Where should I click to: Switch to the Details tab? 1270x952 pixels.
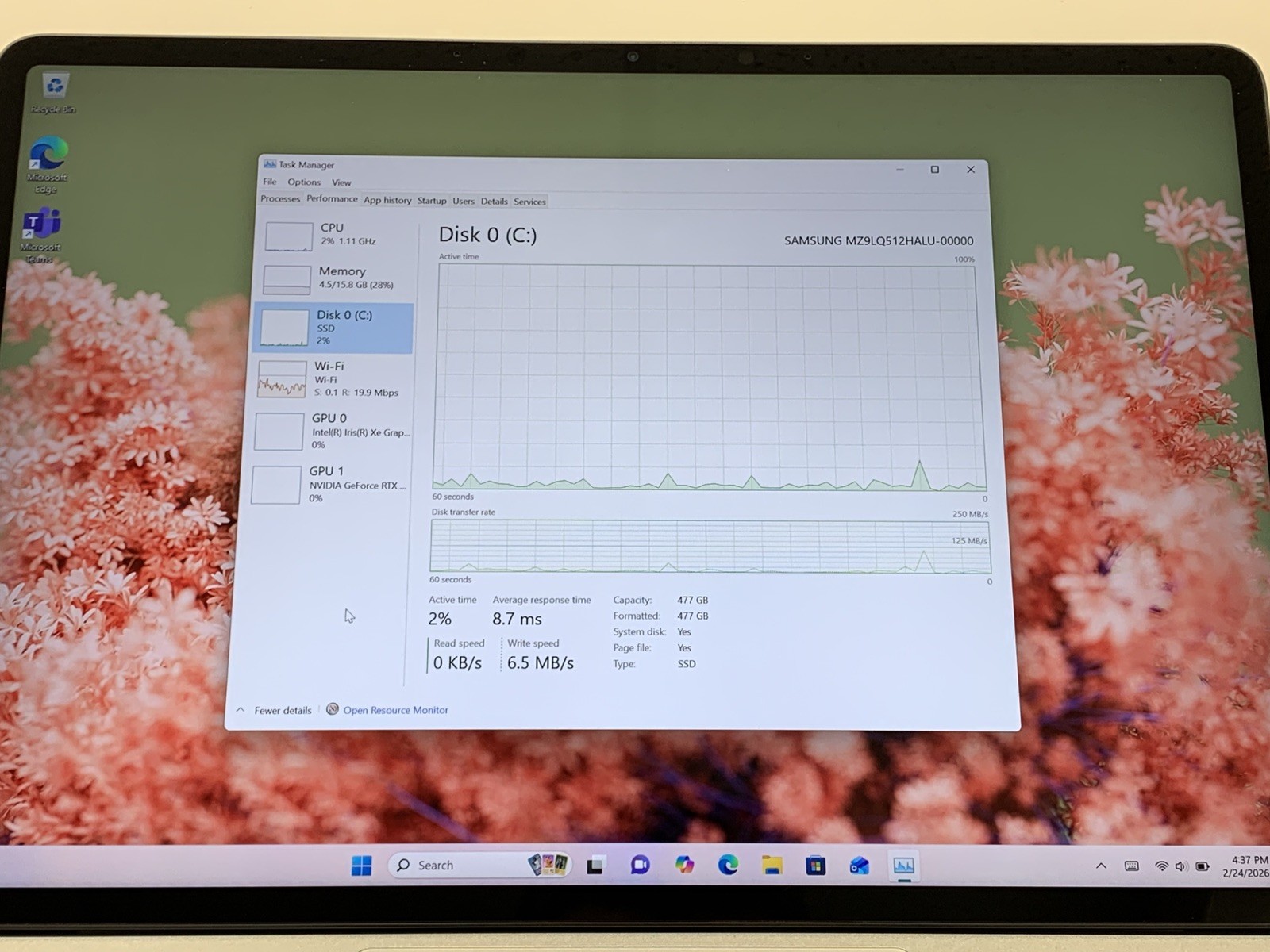tap(494, 202)
